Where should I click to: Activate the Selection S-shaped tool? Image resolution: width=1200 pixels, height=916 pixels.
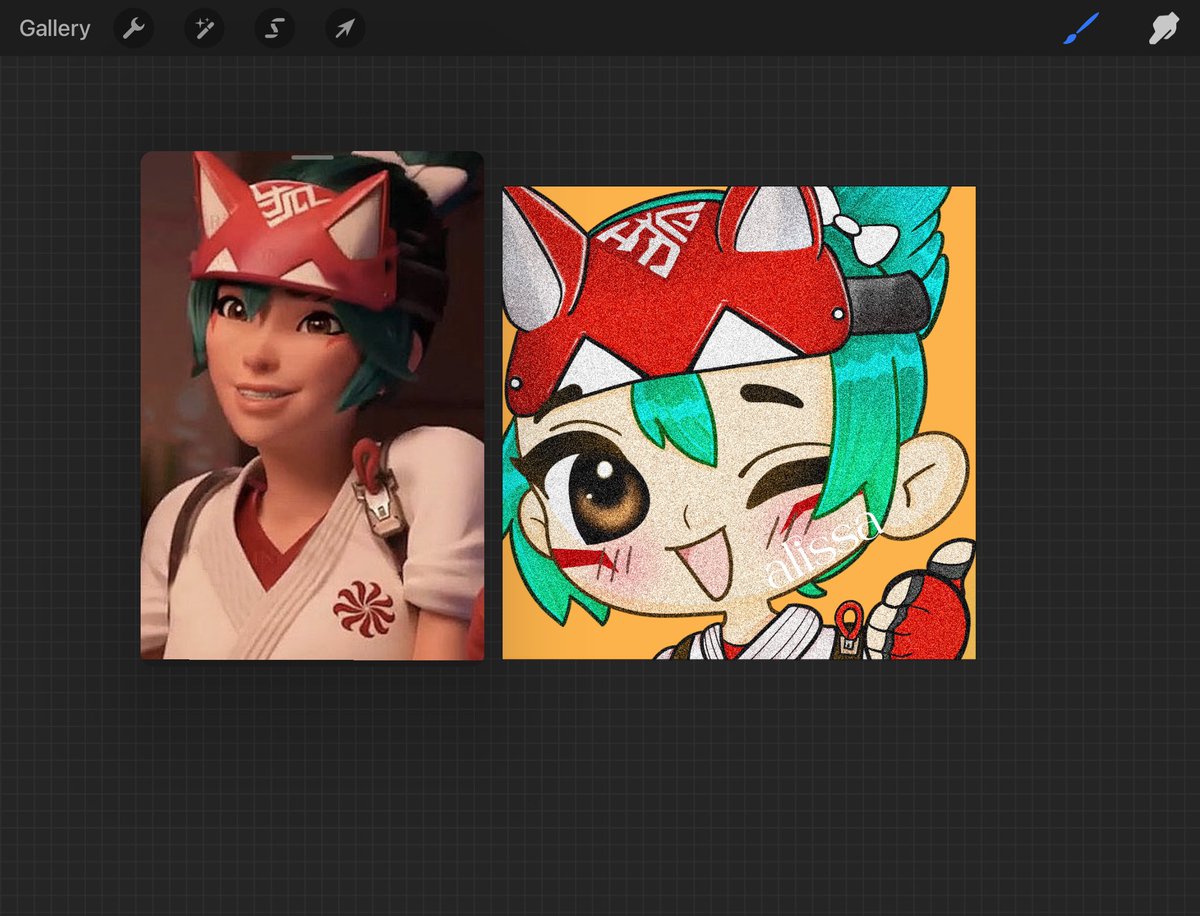(x=274, y=29)
